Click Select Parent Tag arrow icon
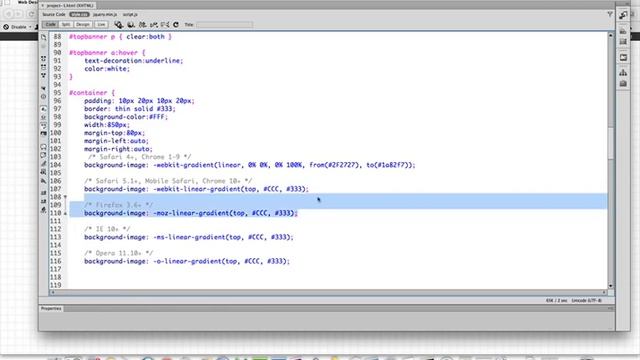640x360 pixels. (44, 88)
